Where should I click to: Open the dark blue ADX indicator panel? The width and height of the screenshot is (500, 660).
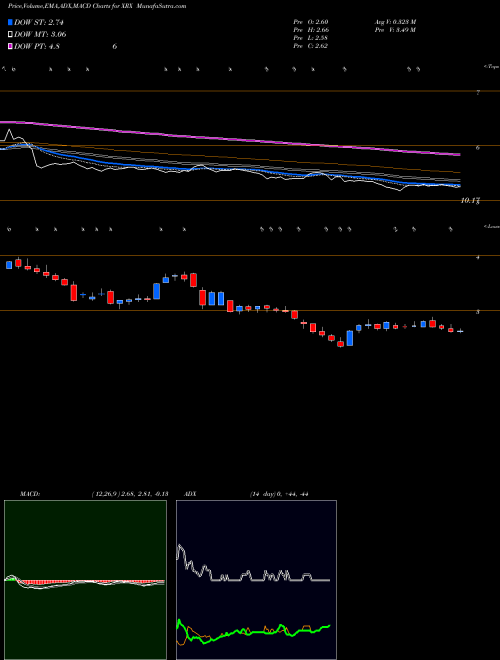point(256,580)
